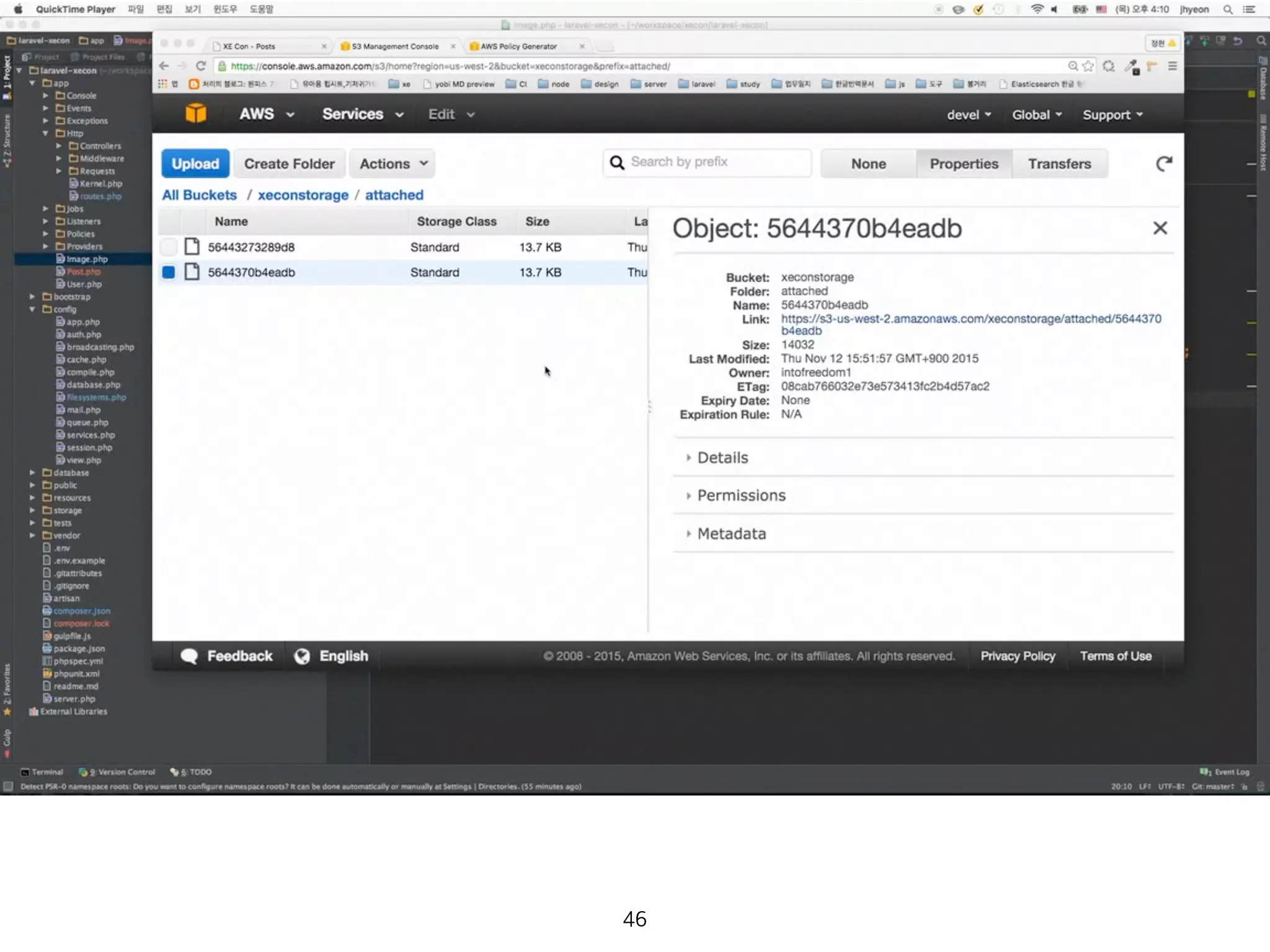
Task: Expand the Permissions section
Action: (x=741, y=496)
